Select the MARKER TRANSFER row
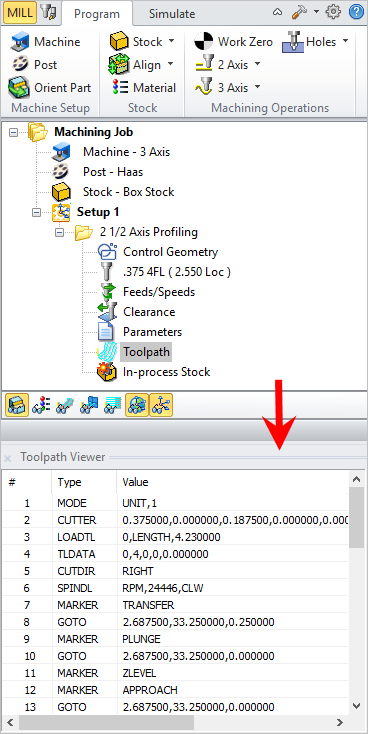 click(175, 605)
